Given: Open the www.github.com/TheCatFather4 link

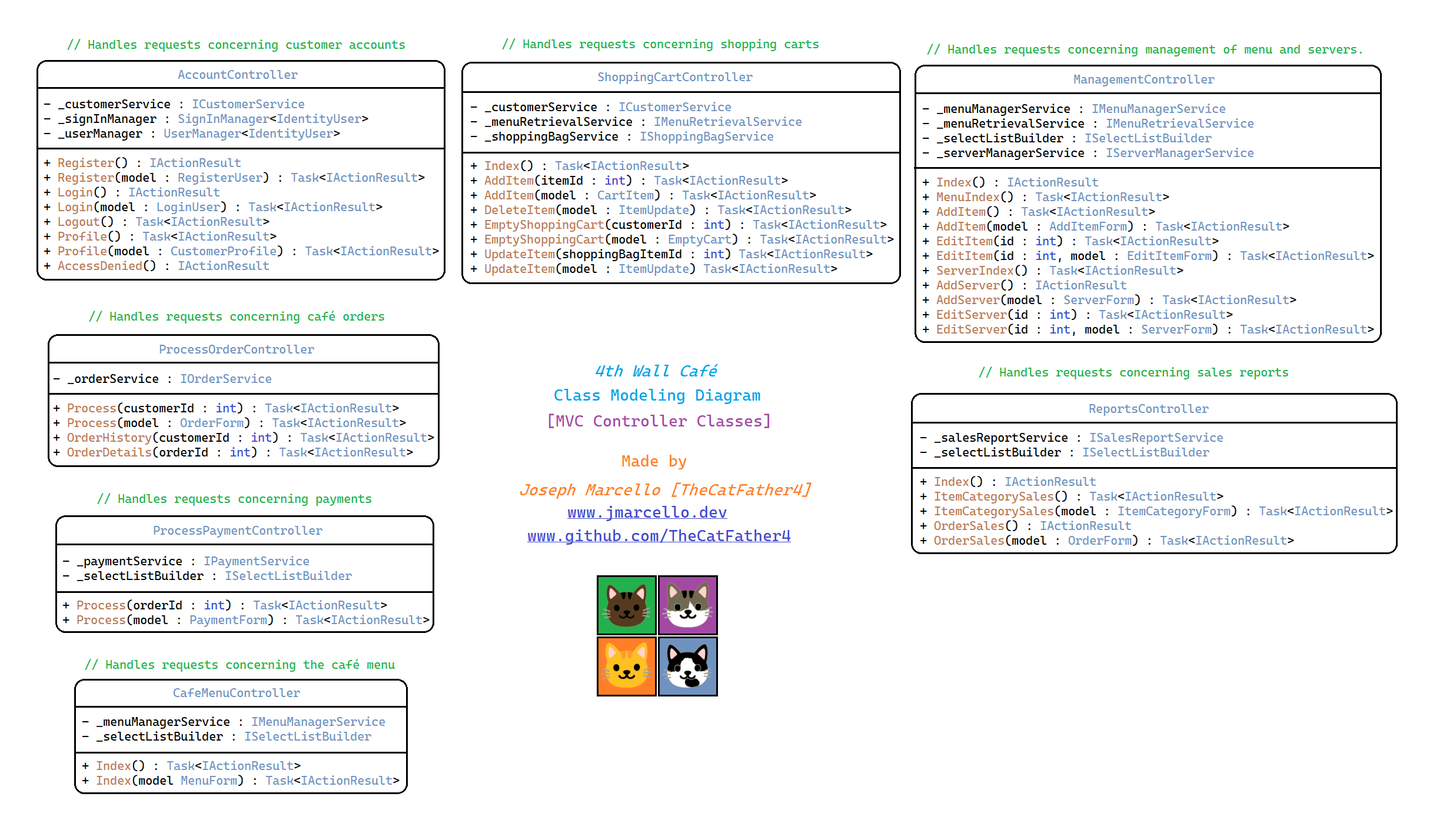Looking at the screenshot, I should (x=659, y=536).
